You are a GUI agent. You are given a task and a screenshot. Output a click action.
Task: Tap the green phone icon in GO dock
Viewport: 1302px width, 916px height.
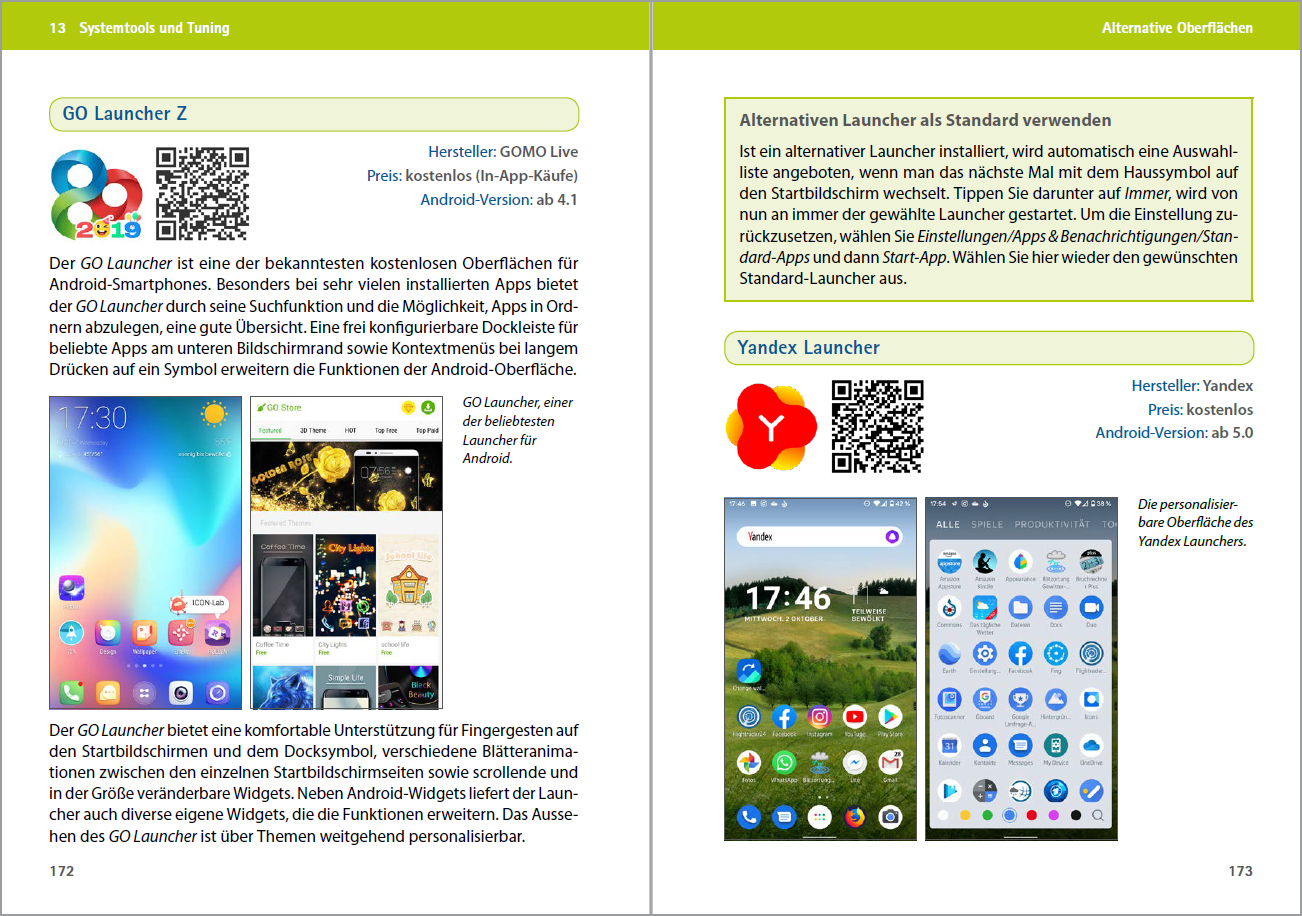tap(71, 692)
